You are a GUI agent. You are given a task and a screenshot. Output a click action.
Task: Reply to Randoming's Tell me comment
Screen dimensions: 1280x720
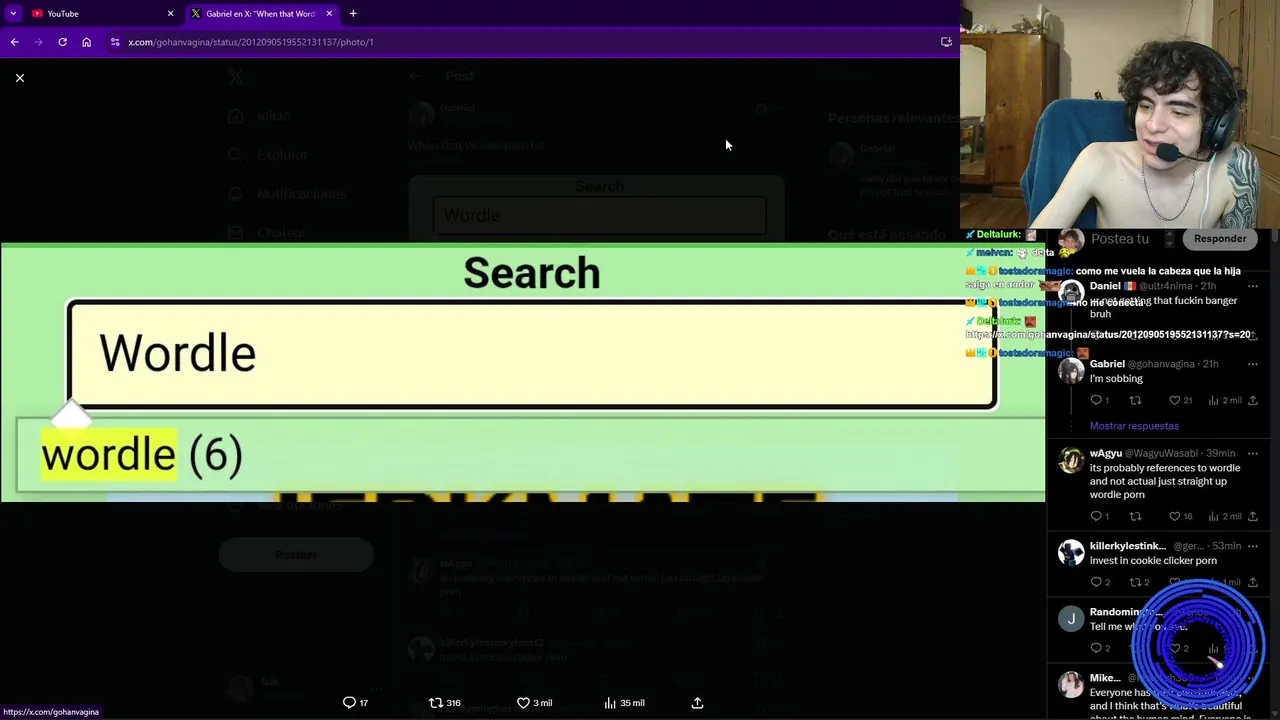pos(1098,648)
